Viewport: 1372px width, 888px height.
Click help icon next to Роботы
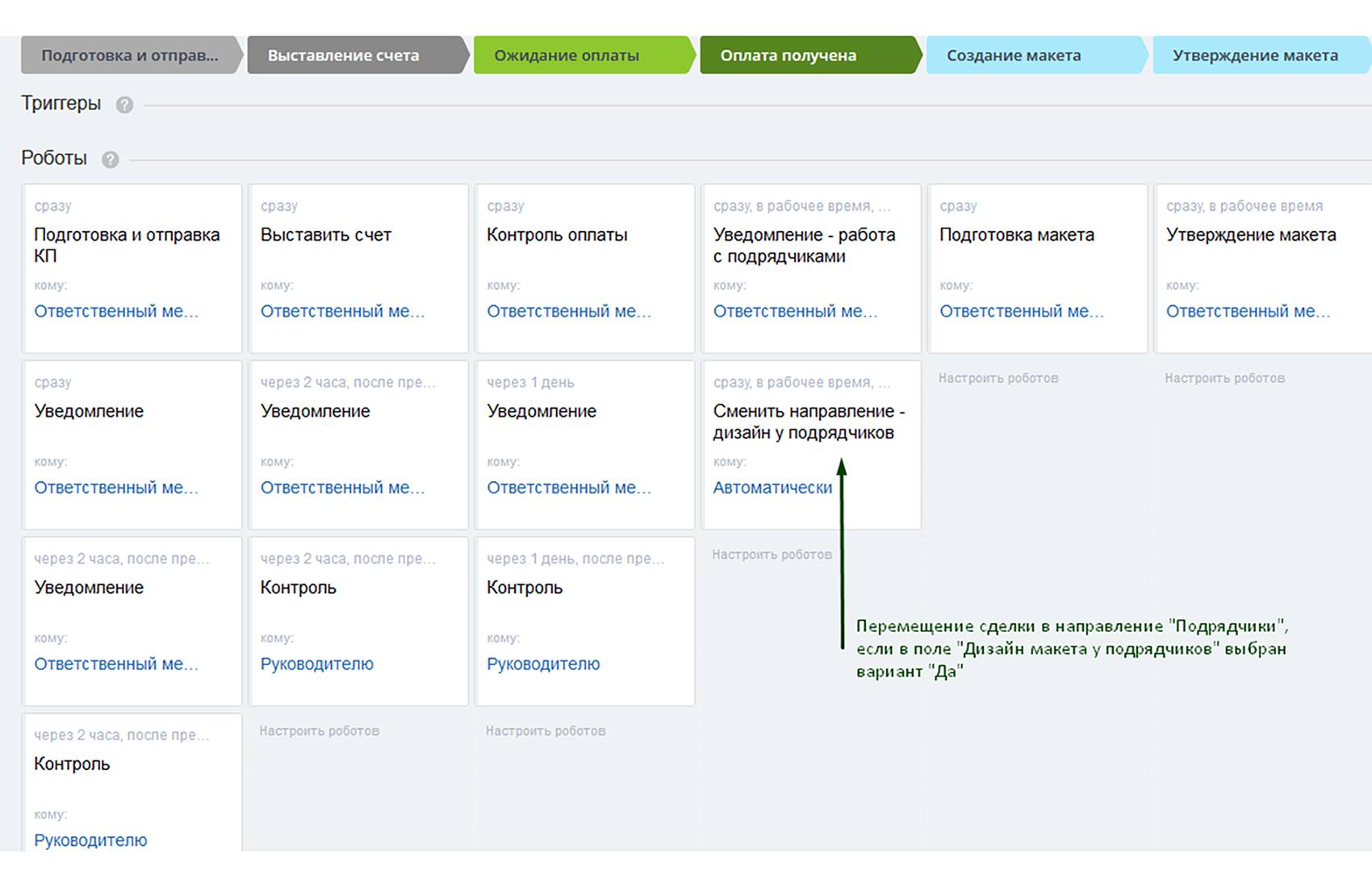coord(111,160)
